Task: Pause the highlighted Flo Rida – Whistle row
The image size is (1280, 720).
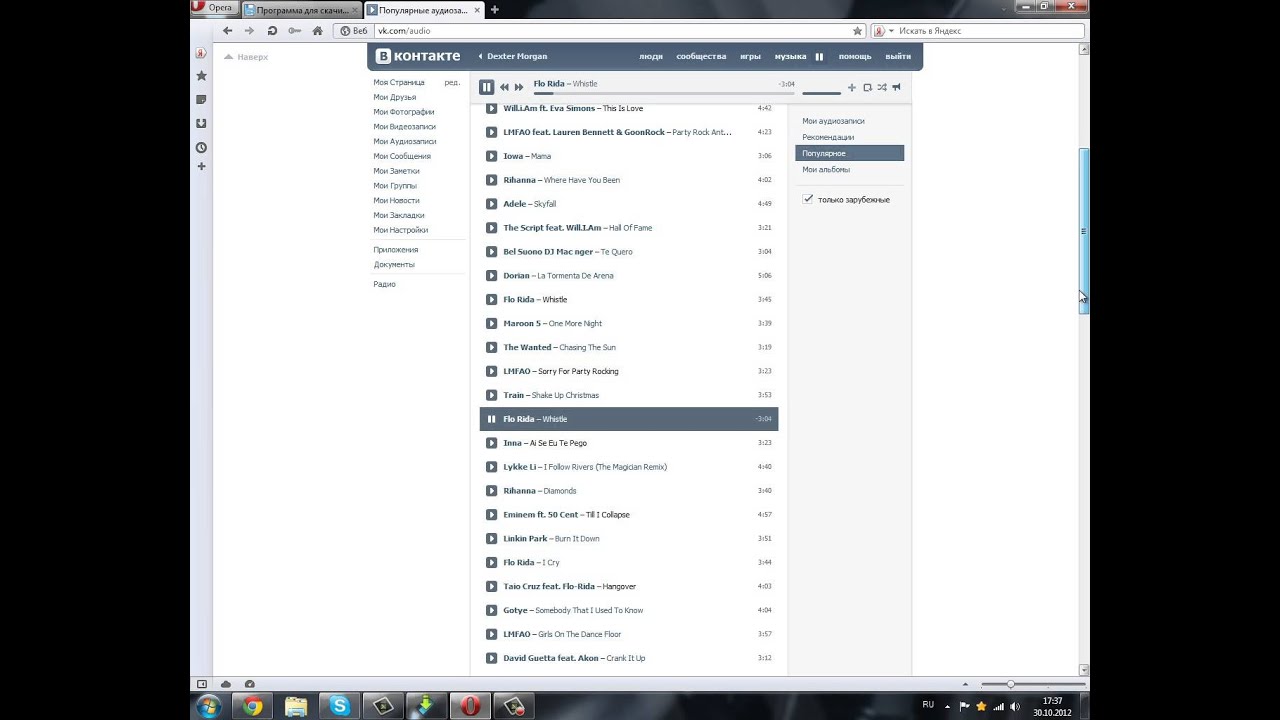Action: click(x=491, y=419)
